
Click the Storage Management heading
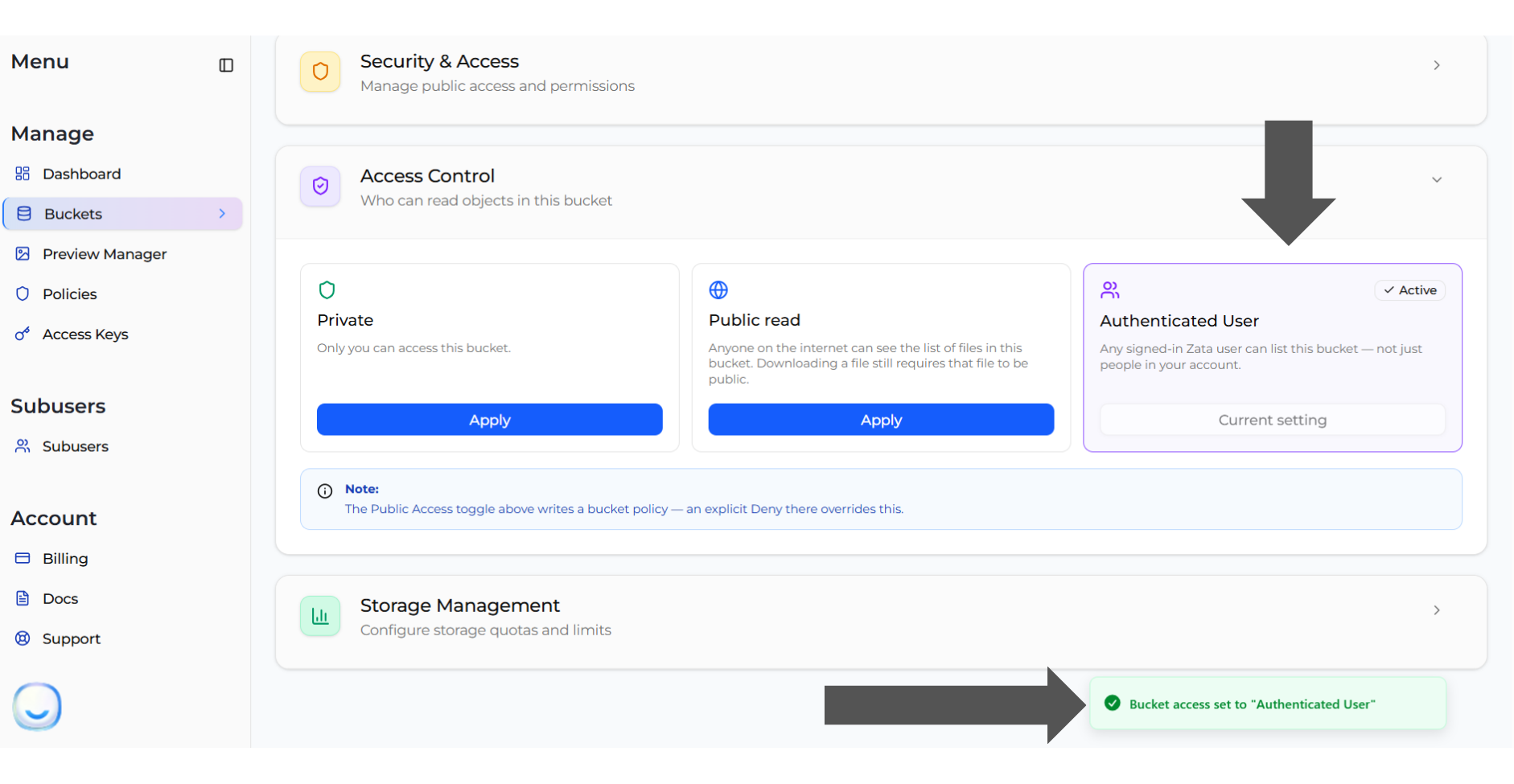(x=460, y=605)
